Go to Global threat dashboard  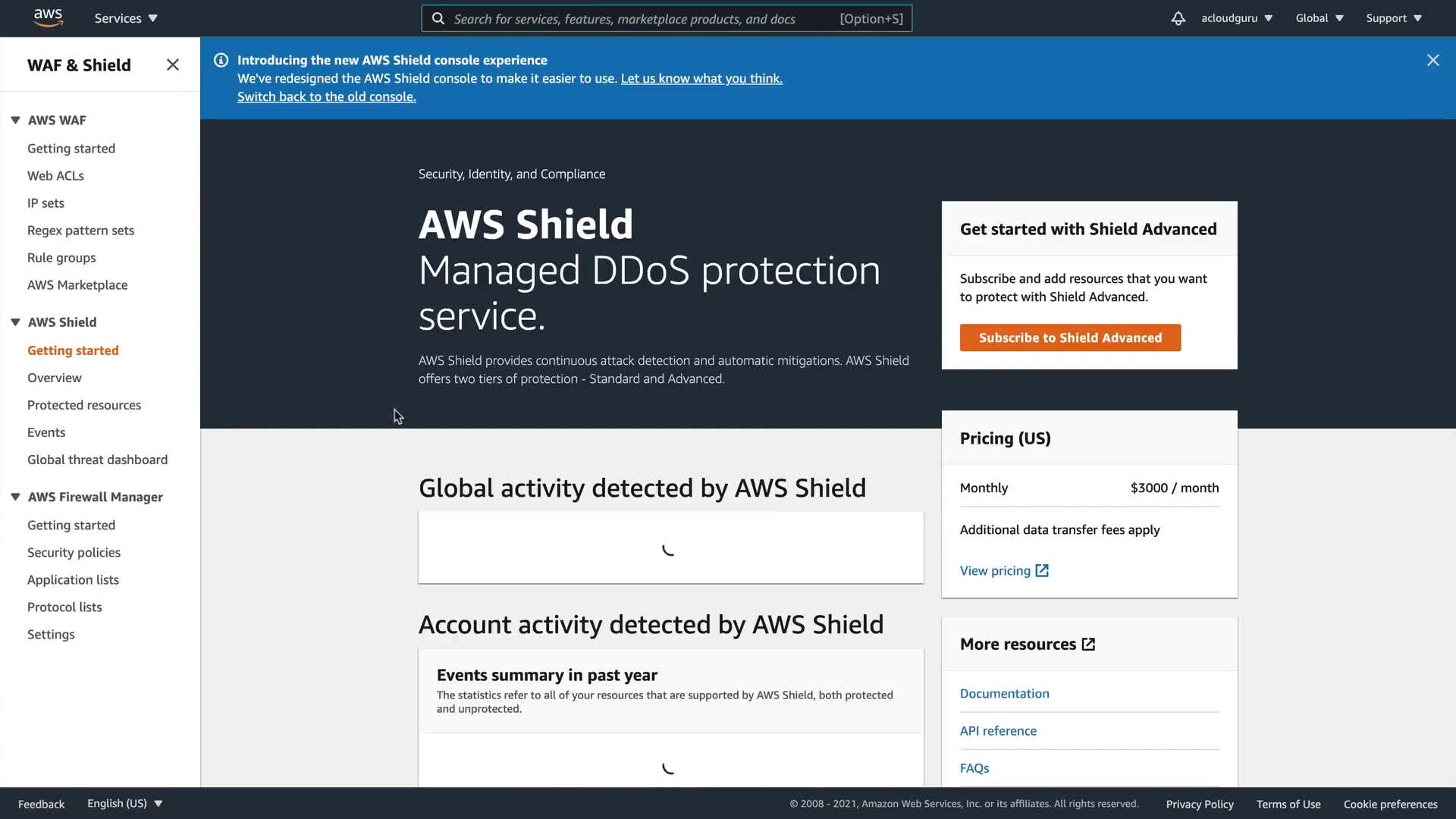[97, 460]
